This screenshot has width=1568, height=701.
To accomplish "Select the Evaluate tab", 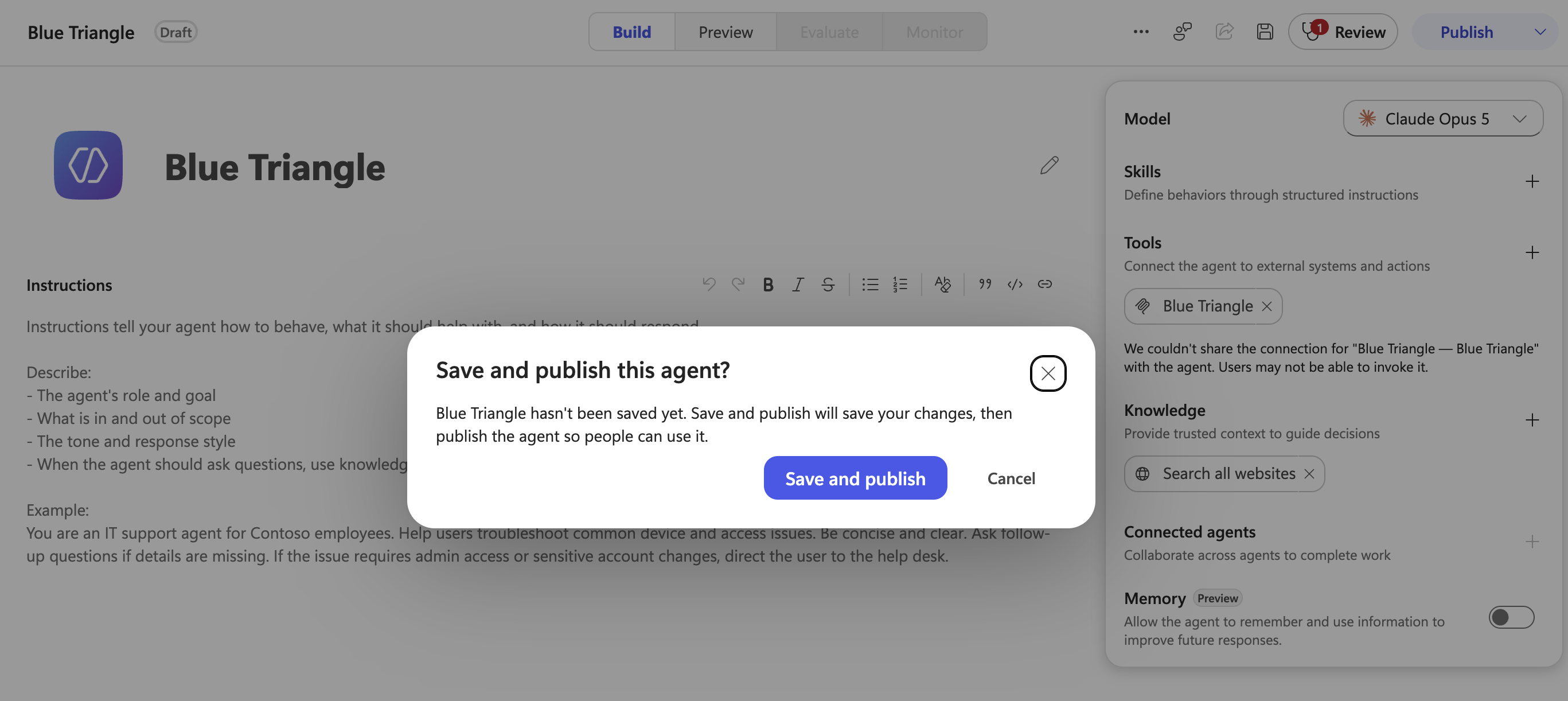I will click(x=829, y=32).
